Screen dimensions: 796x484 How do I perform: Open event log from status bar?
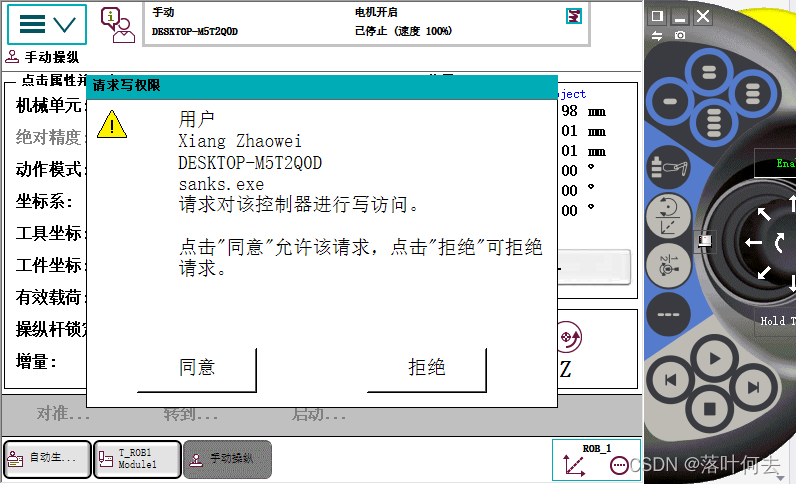click(366, 24)
